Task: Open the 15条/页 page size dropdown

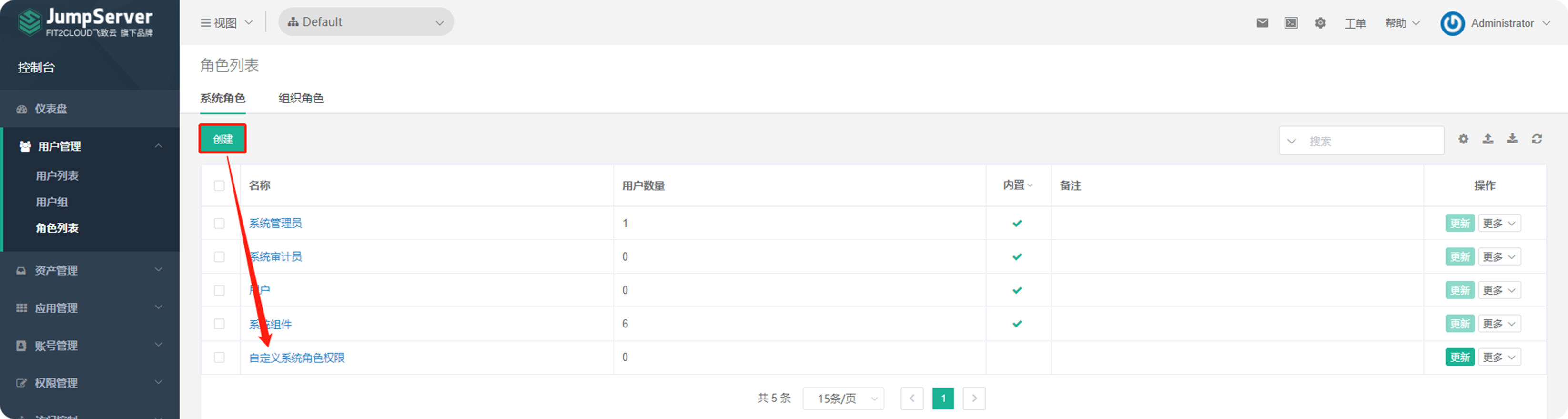Action: pos(843,399)
